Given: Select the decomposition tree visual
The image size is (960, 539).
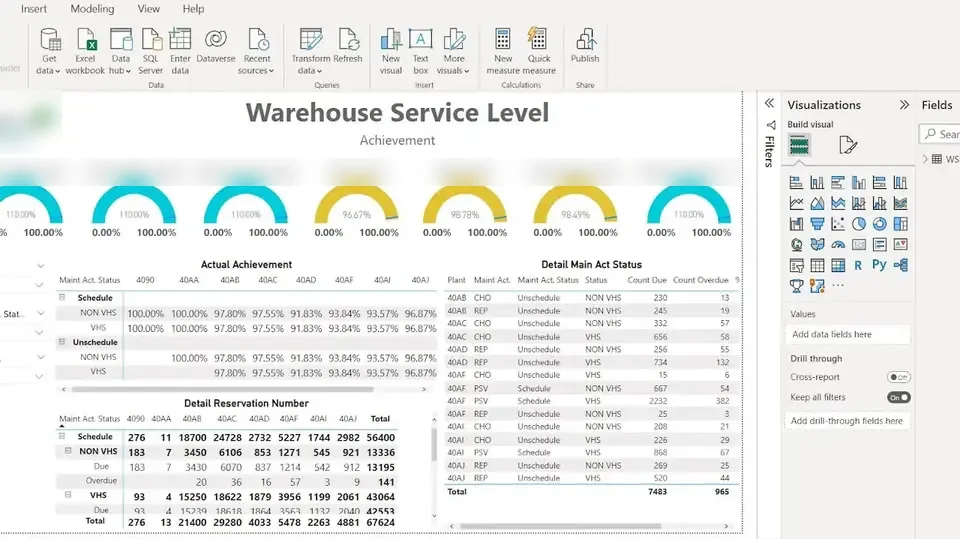Looking at the screenshot, I should click(901, 266).
